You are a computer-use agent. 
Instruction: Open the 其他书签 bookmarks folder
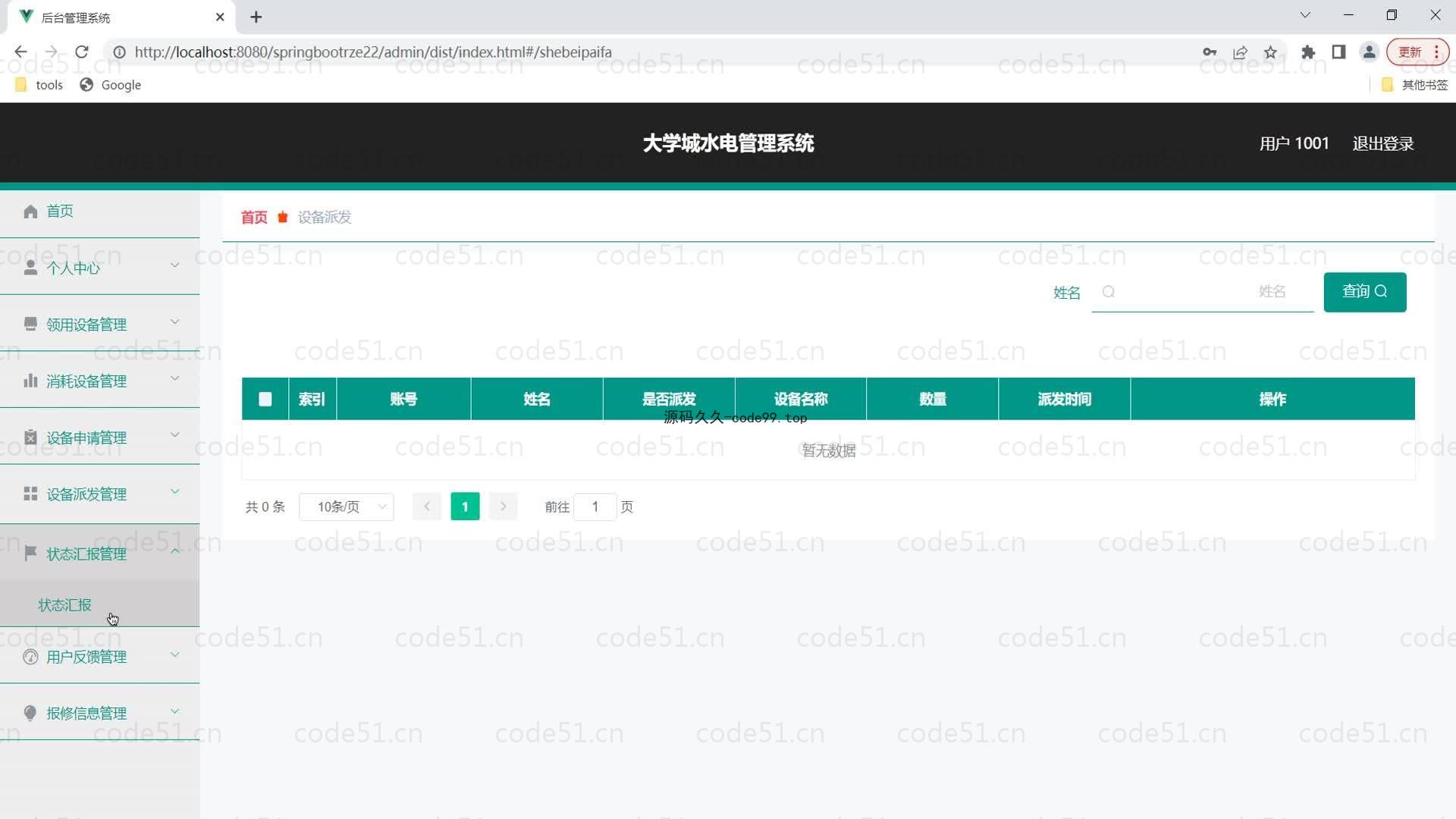click(1415, 85)
